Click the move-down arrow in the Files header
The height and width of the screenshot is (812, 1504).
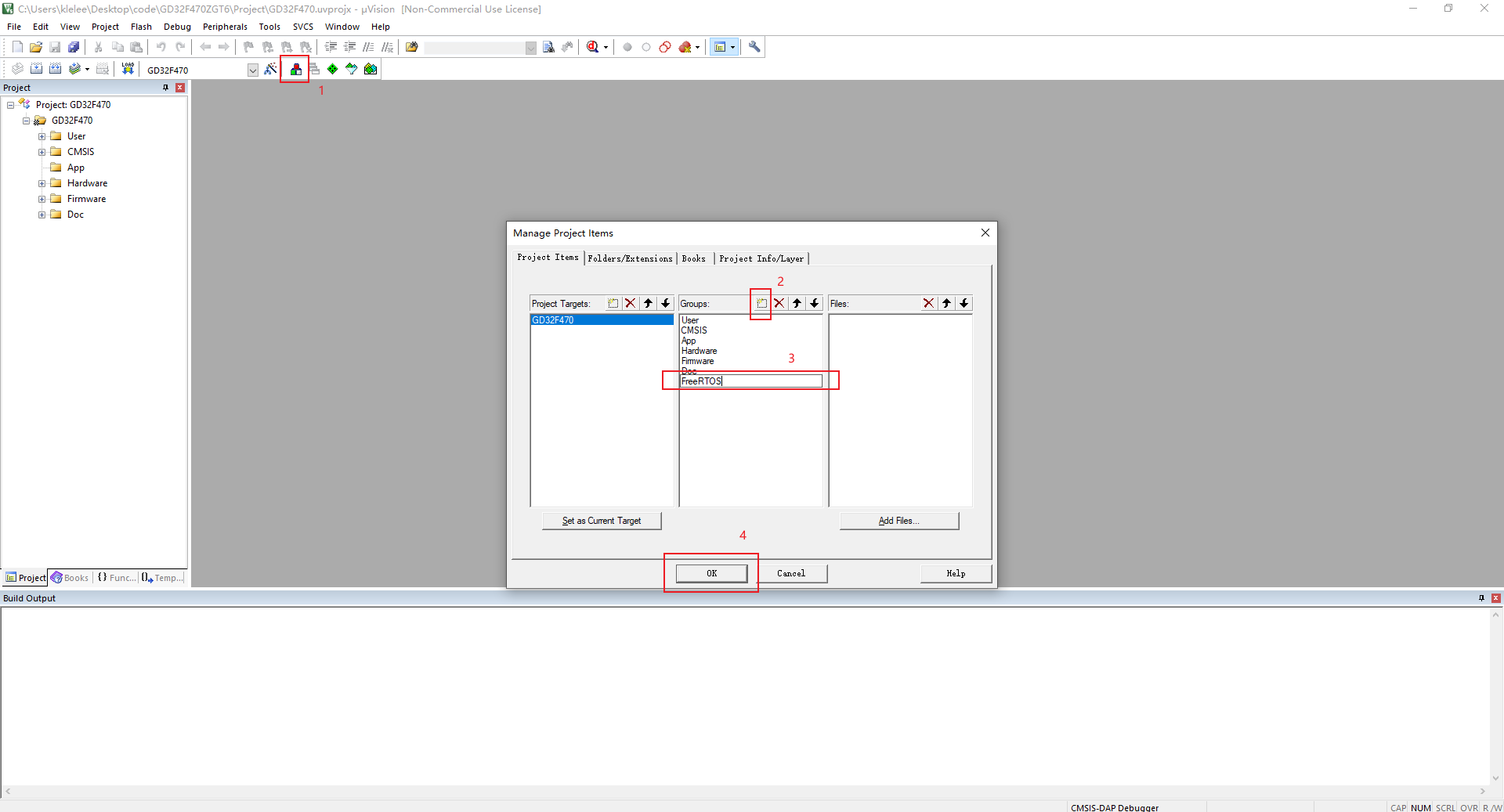[x=964, y=304]
